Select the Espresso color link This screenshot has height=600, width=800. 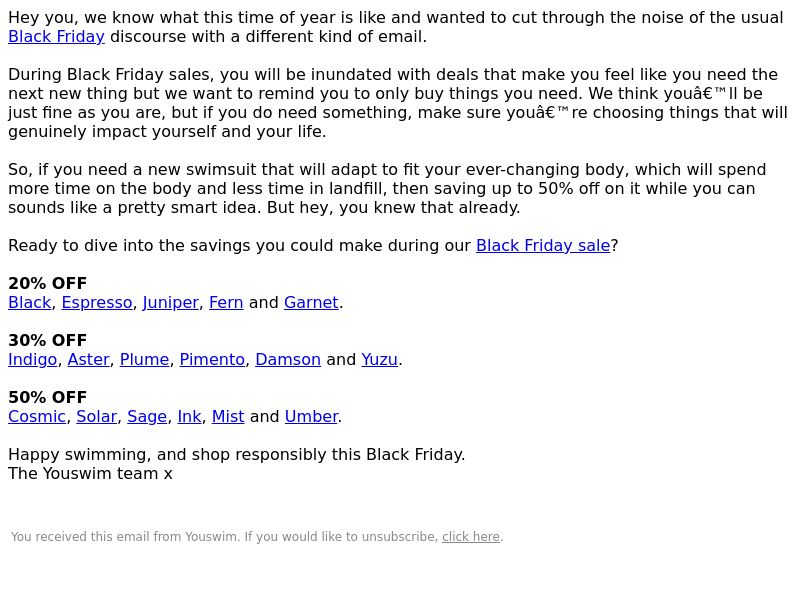(x=97, y=303)
